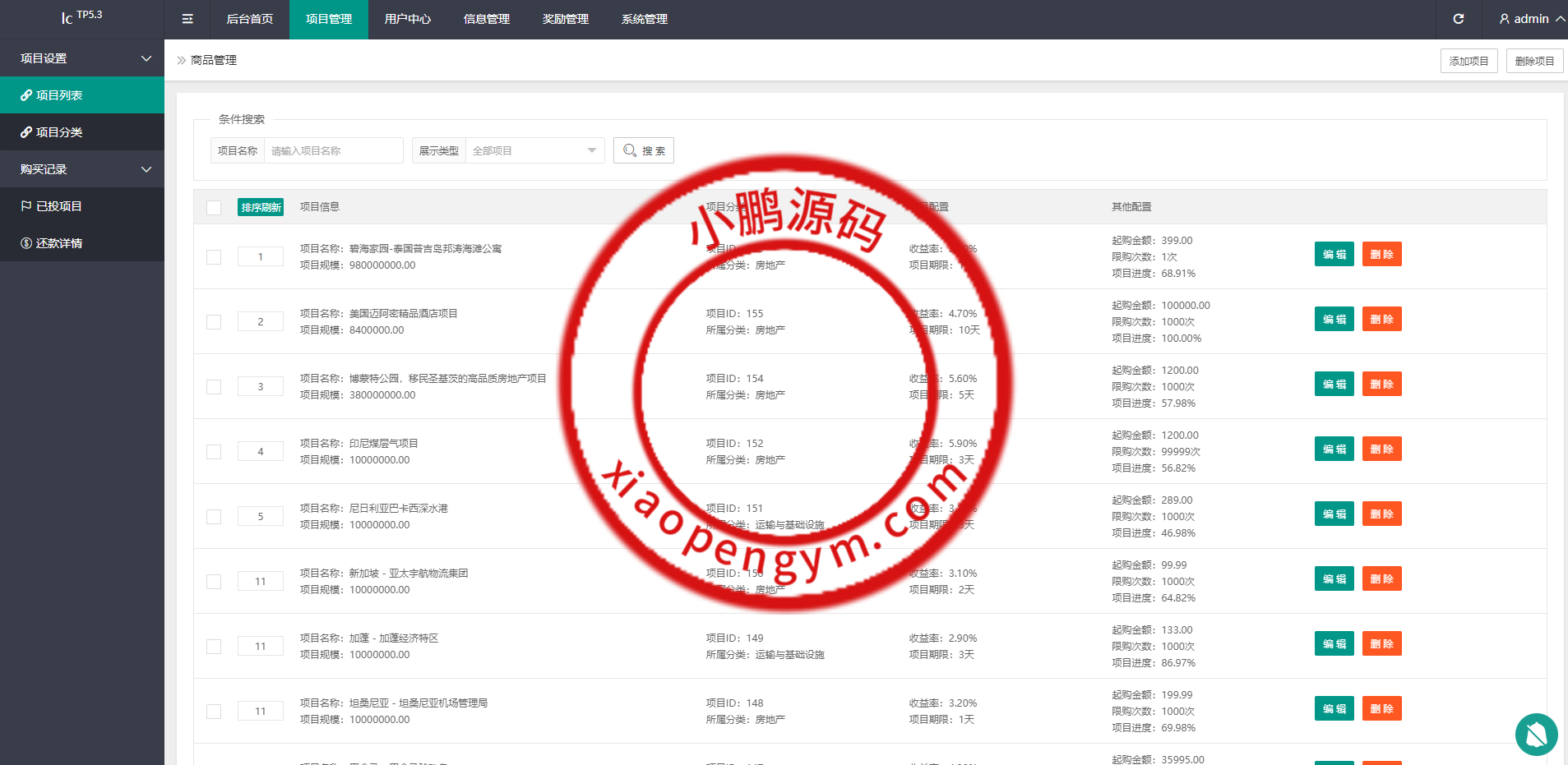1568x765 pixels.
Task: Click the orange 删除 button for project 149
Action: [x=1381, y=644]
